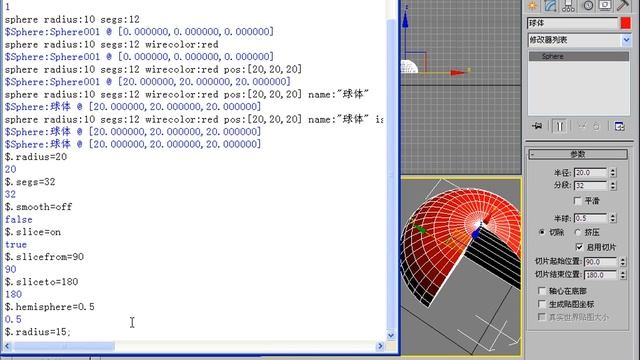Click the line '$.radius=20'
Viewport: 640px width, 360px height.
36,157
